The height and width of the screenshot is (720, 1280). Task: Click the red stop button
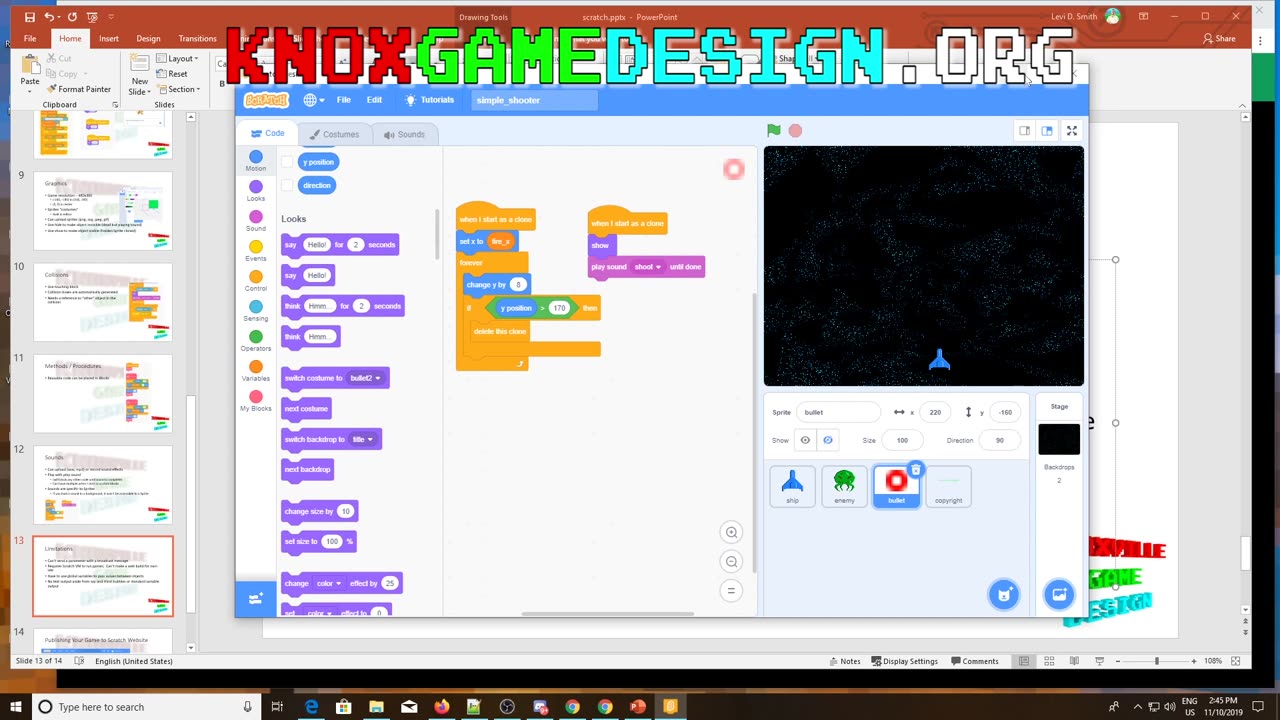tap(795, 131)
